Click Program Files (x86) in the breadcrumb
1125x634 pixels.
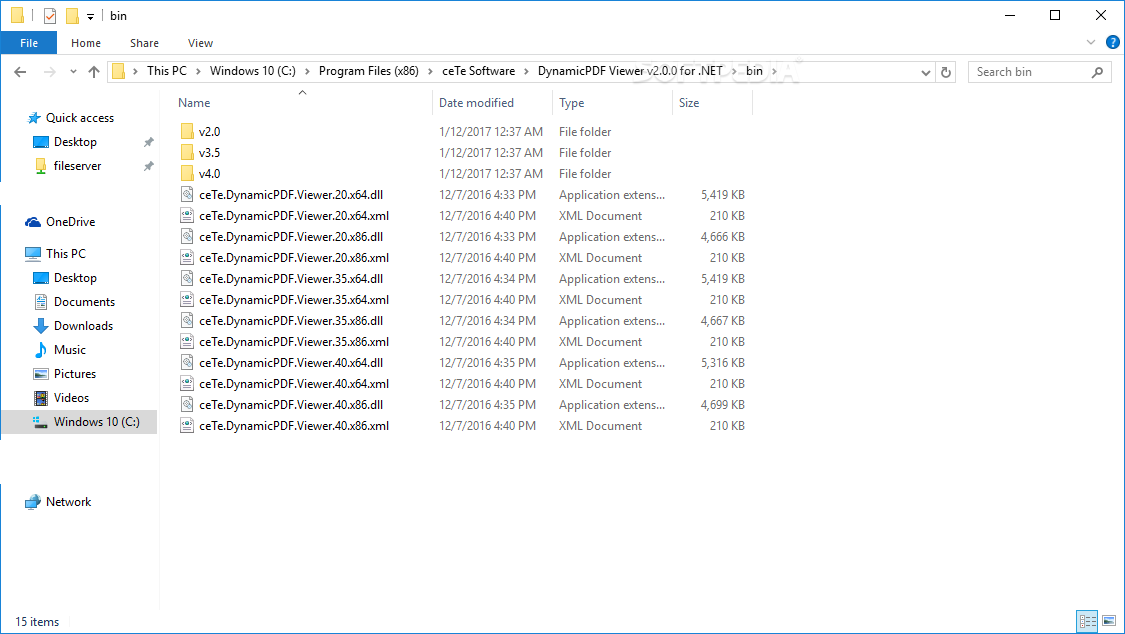tap(369, 71)
